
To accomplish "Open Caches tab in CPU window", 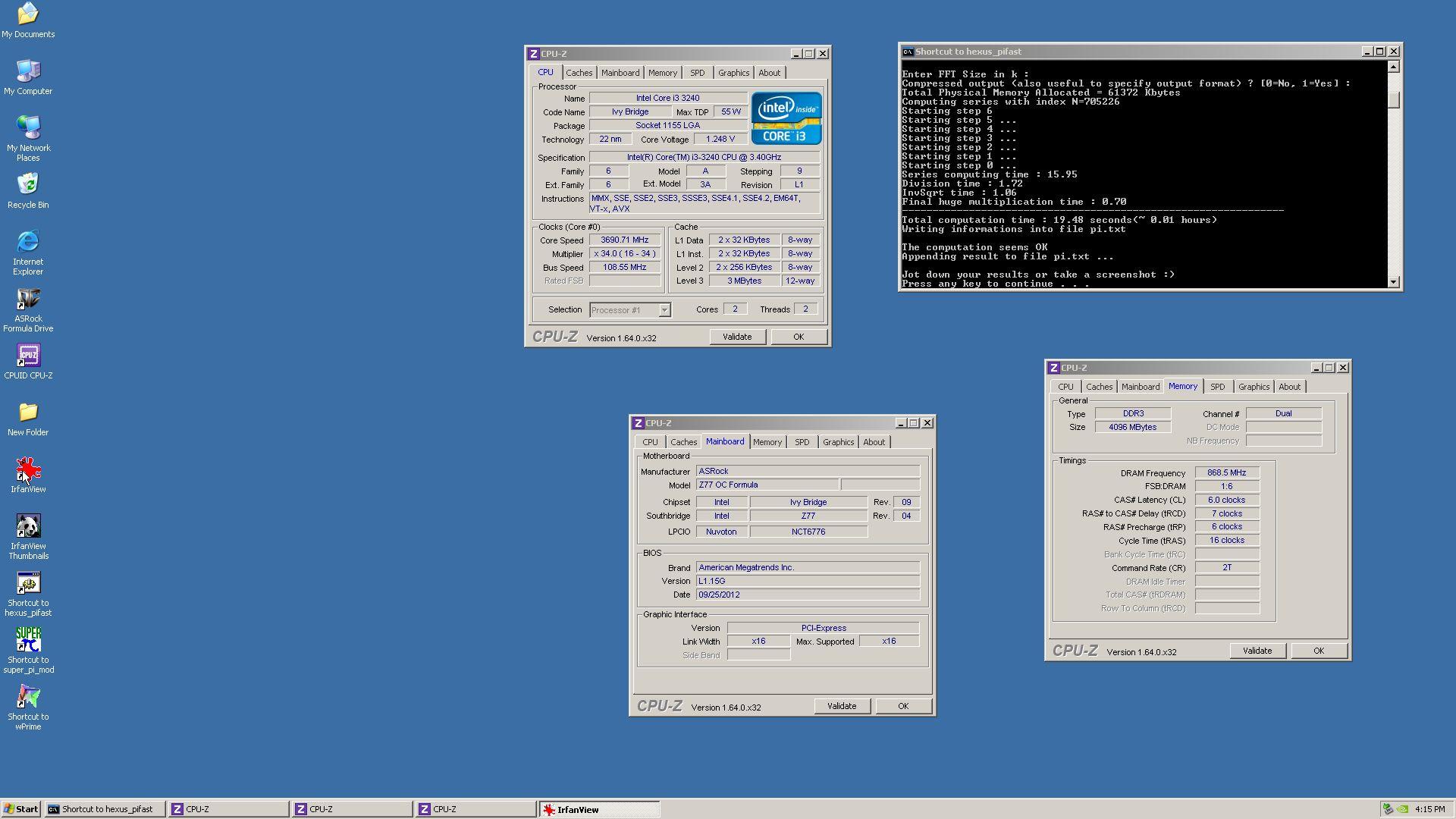I will pyautogui.click(x=579, y=73).
